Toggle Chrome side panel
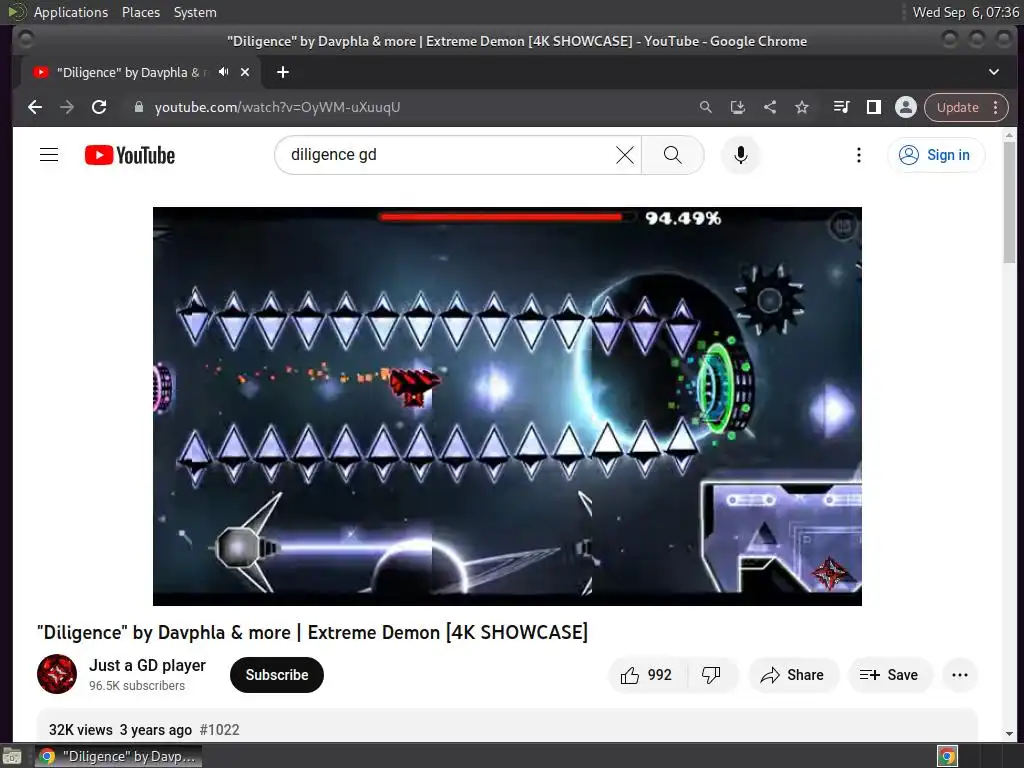The height and width of the screenshot is (768, 1024). (x=874, y=107)
